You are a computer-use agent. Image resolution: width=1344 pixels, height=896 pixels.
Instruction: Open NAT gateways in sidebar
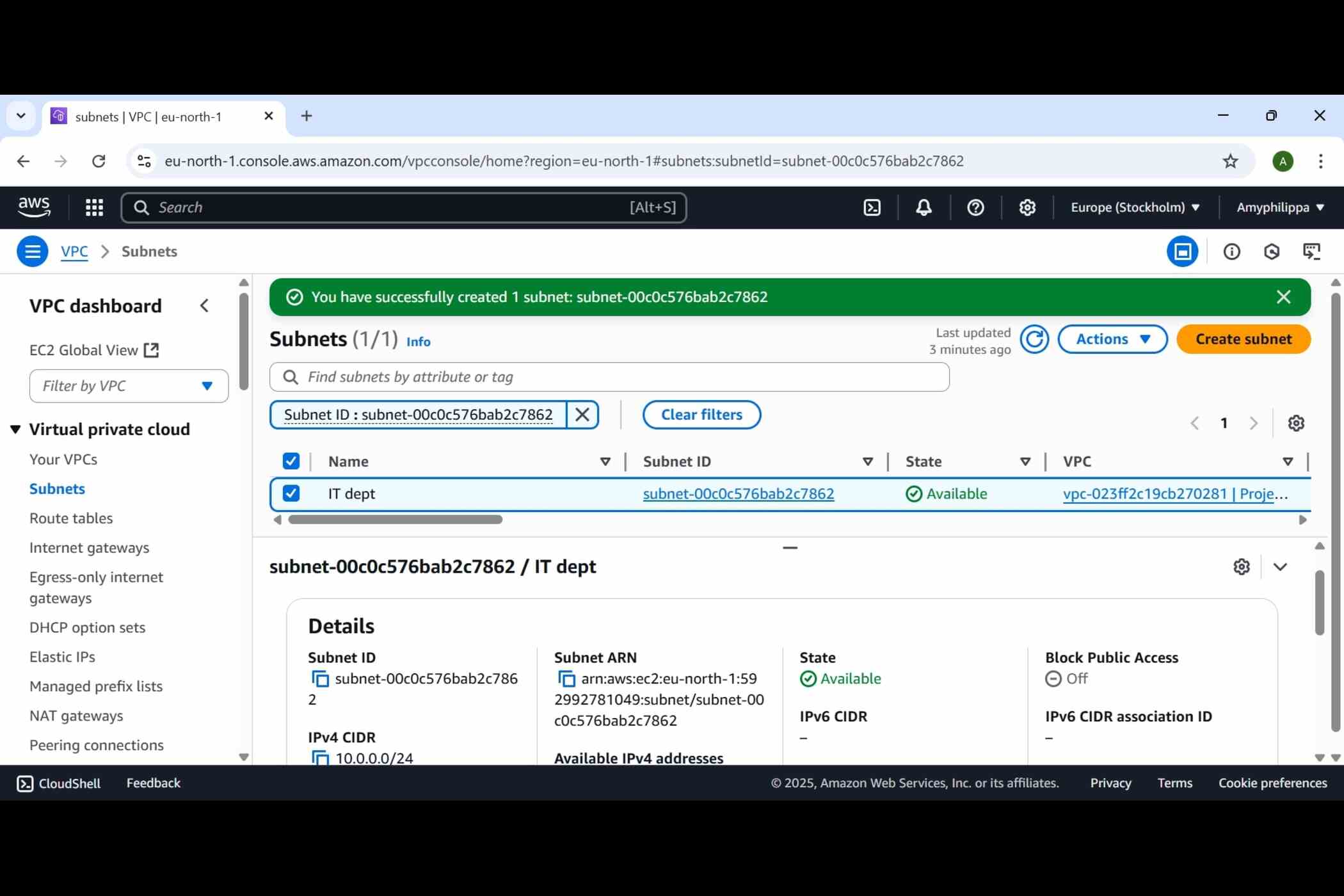point(76,716)
